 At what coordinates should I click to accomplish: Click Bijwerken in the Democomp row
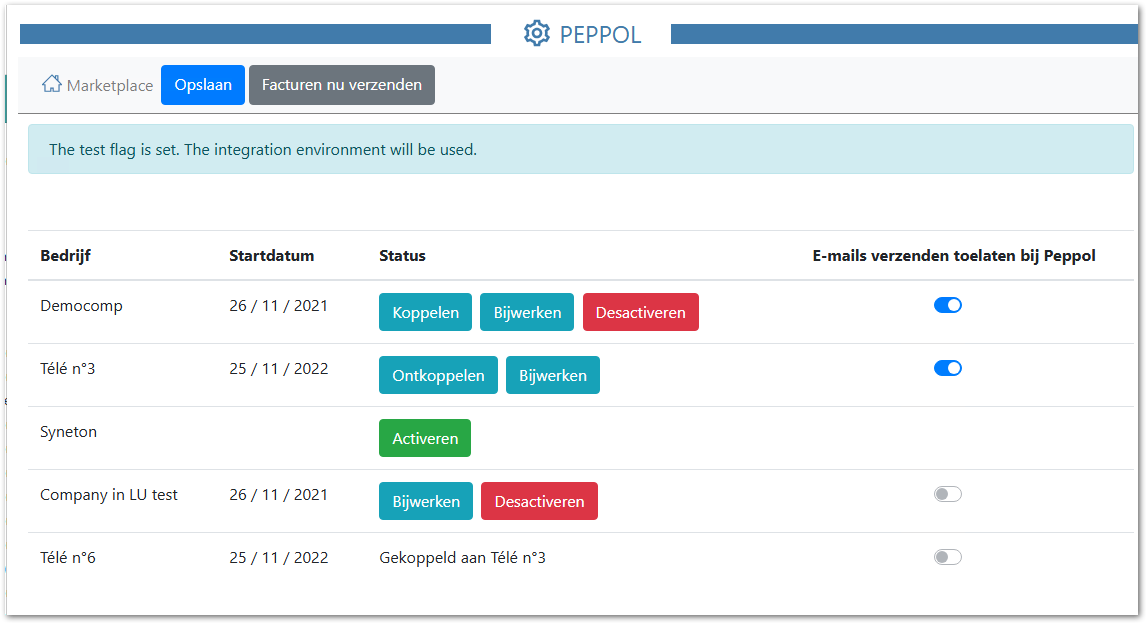(527, 312)
